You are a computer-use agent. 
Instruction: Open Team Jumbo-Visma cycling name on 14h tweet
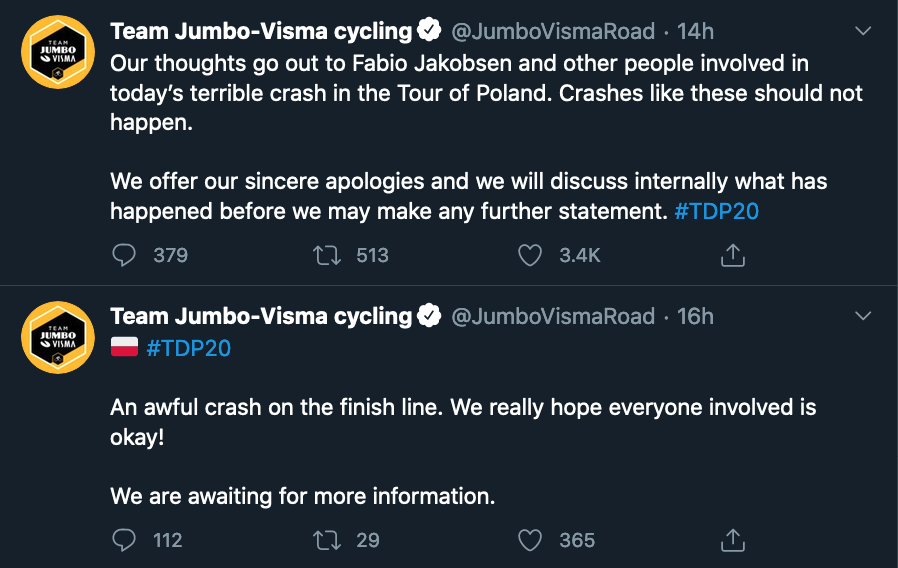point(261,31)
